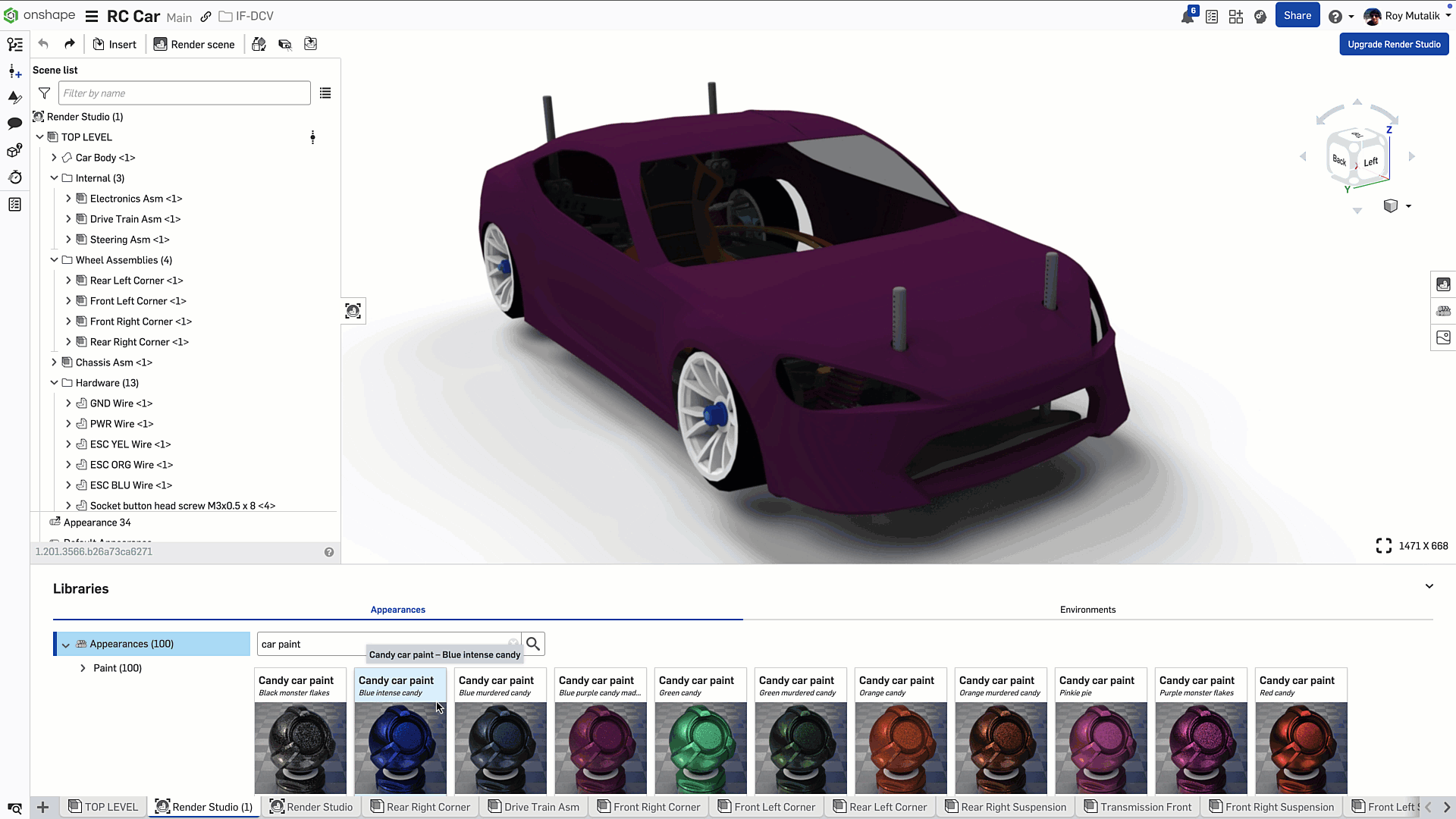Screen dimensions: 1456x819
Task: Click the Render scene button
Action: point(194,44)
